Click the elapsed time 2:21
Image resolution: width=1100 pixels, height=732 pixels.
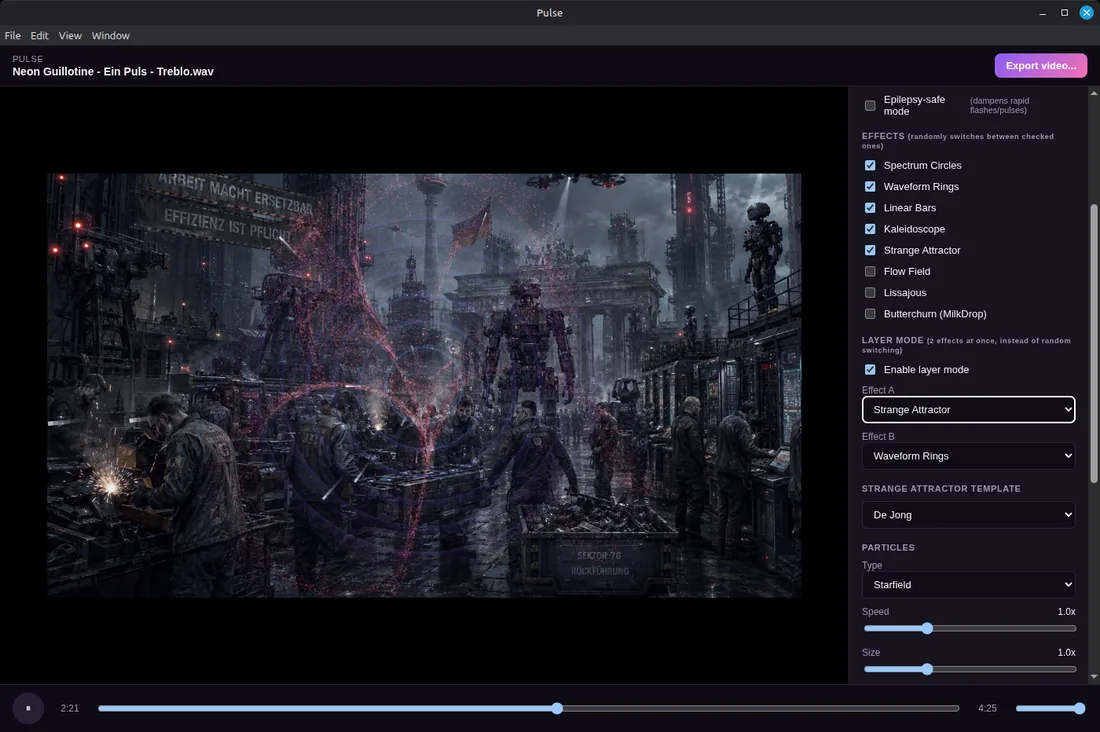click(69, 708)
